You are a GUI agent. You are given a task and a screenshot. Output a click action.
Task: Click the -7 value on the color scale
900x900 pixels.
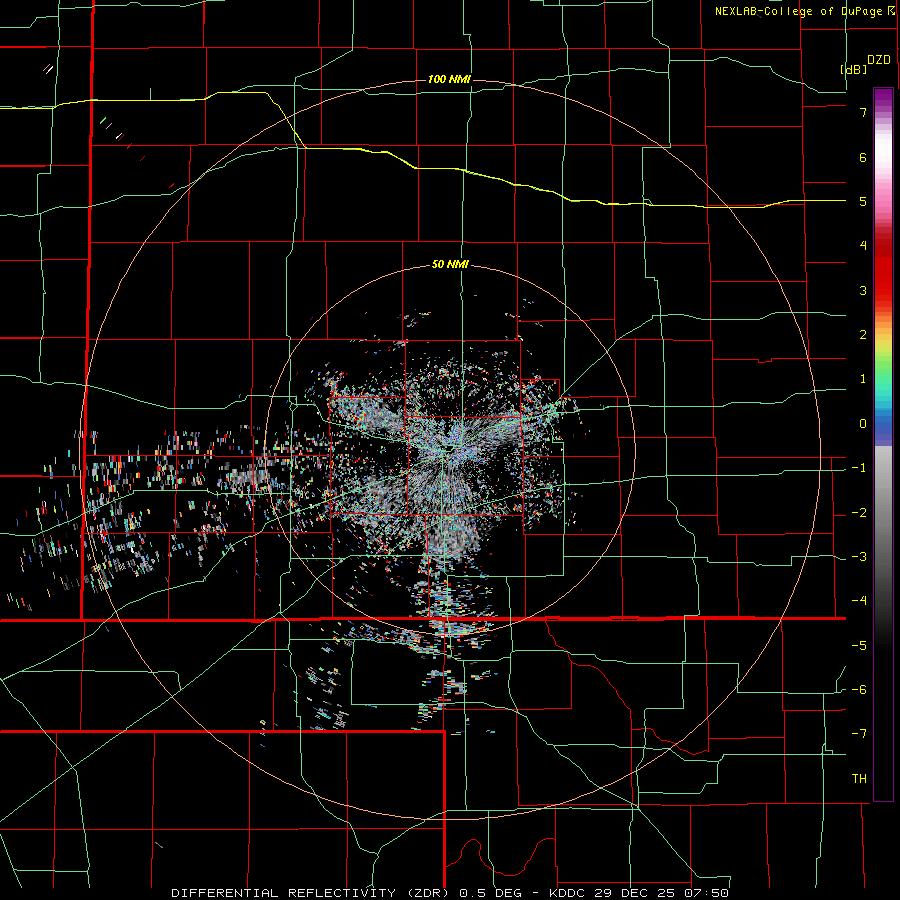coord(859,734)
